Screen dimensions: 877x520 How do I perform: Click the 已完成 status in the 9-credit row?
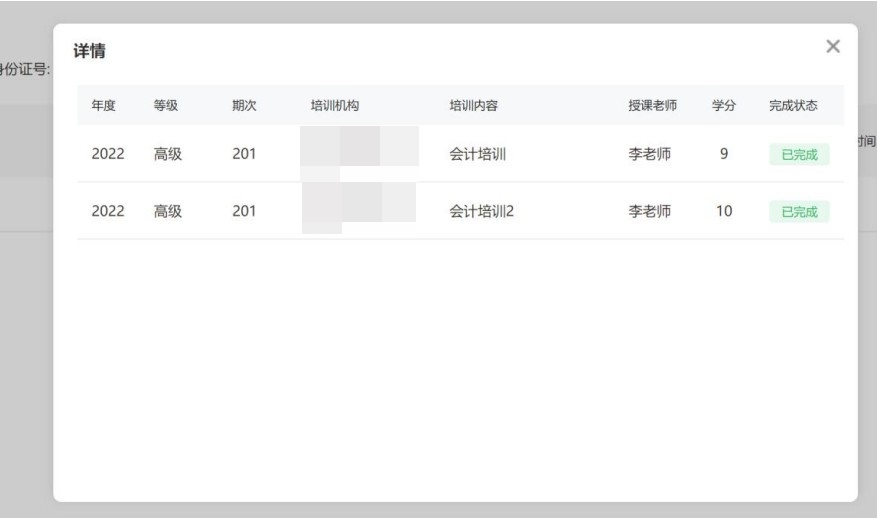pyautogui.click(x=799, y=156)
